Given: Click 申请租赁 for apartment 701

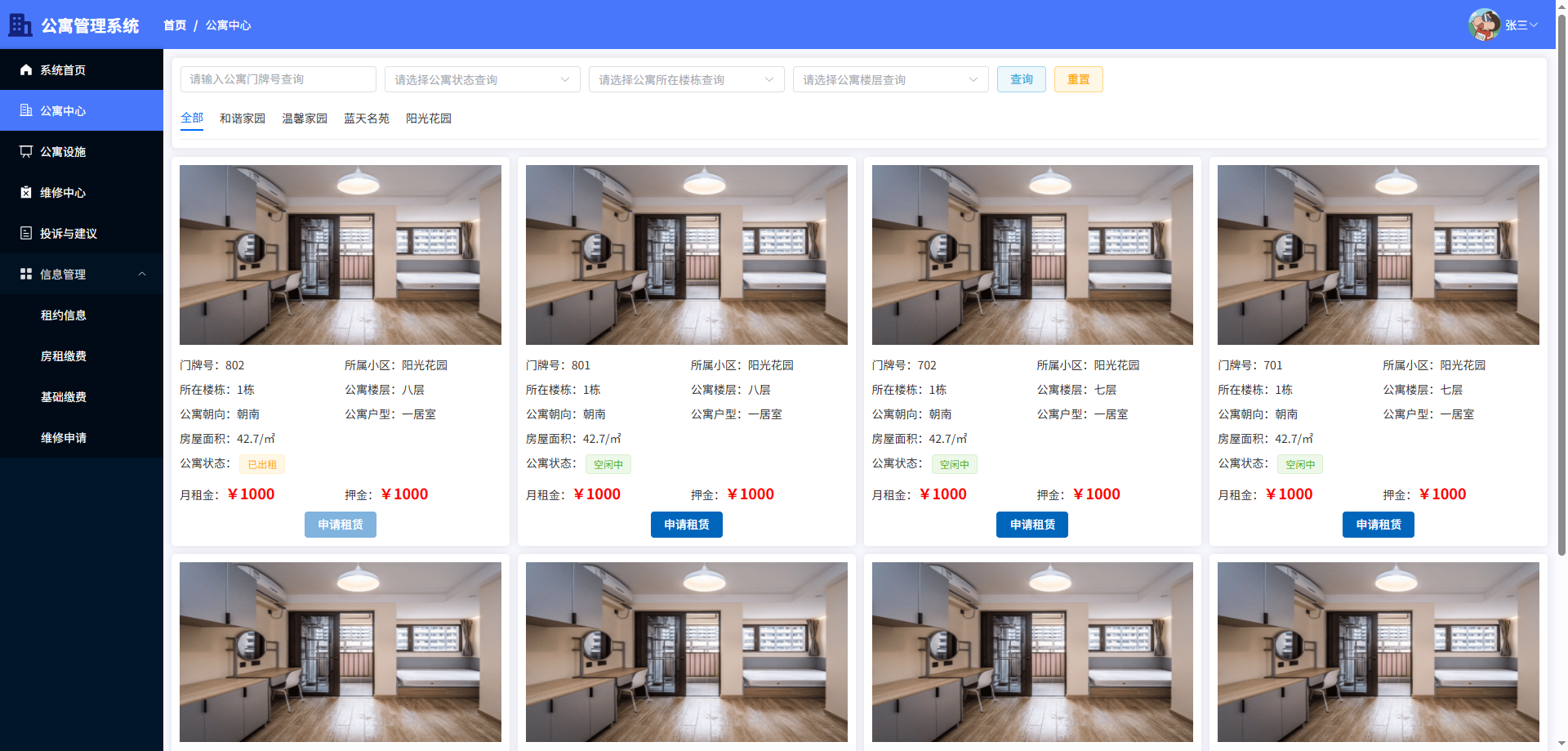Looking at the screenshot, I should (x=1379, y=525).
